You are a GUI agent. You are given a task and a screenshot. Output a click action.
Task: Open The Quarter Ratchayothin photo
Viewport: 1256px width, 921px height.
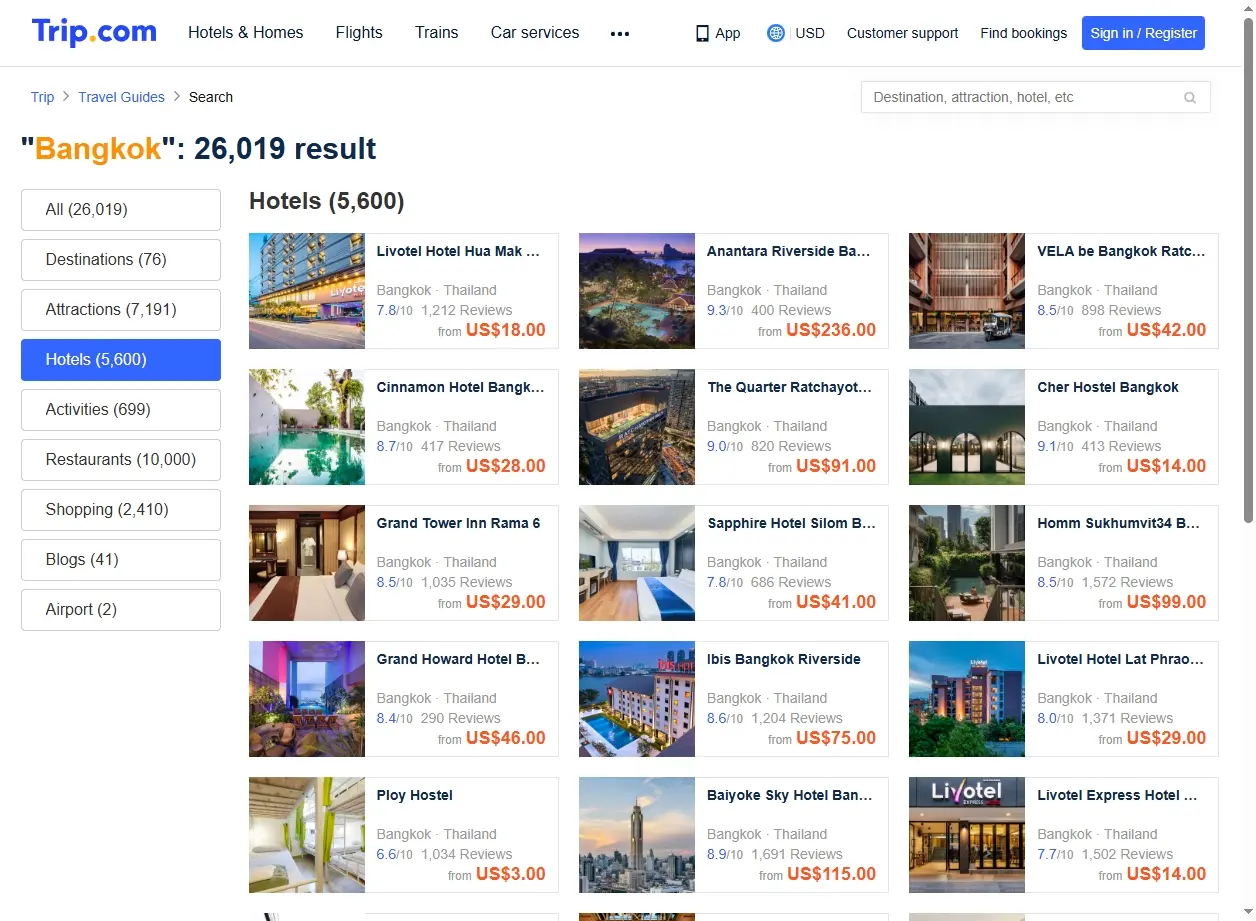[637, 427]
